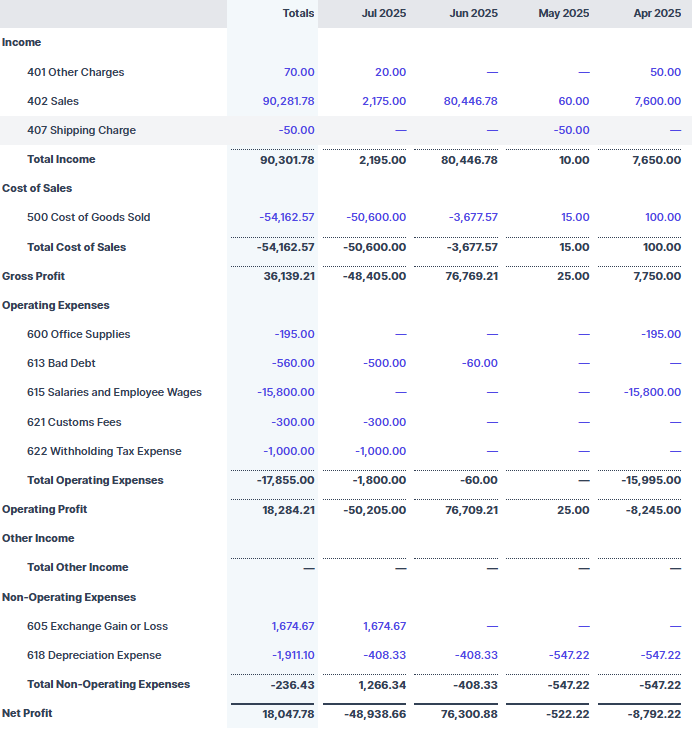Click the Jun 2025 Sales amount 80,446.78
This screenshot has width=692, height=730.
tap(470, 101)
